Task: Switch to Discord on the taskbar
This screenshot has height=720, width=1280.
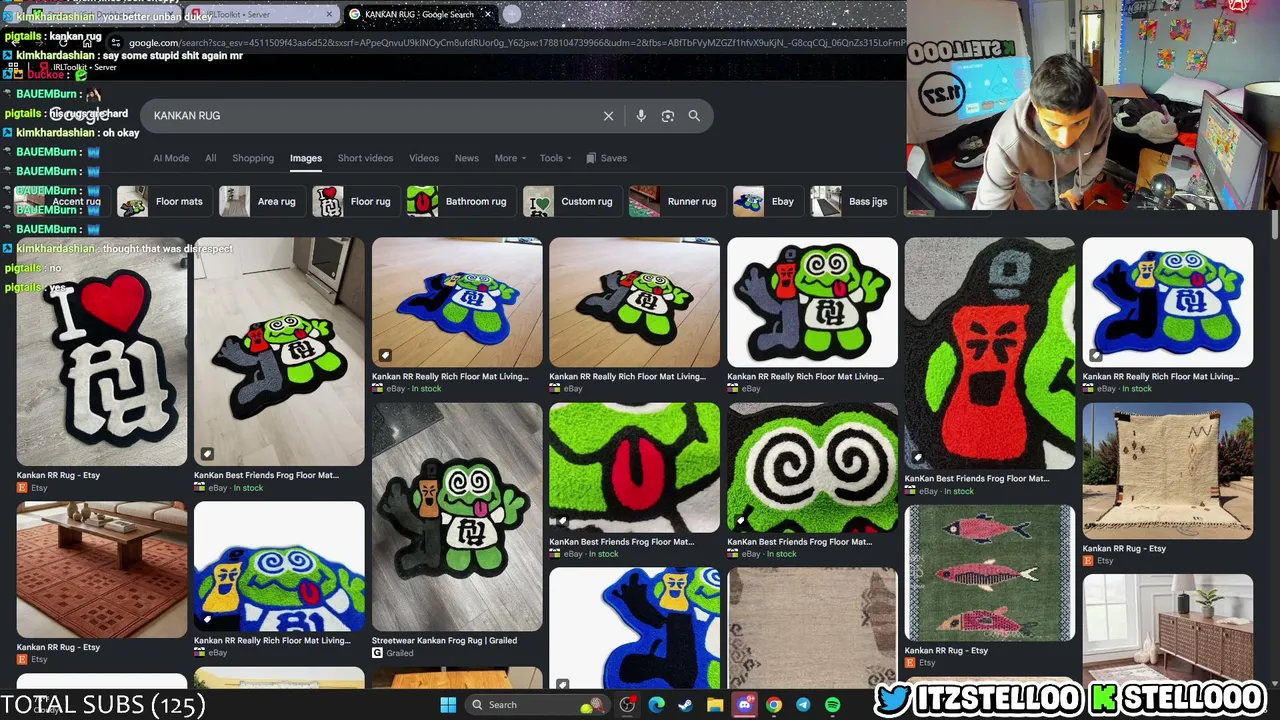Action: (x=744, y=705)
